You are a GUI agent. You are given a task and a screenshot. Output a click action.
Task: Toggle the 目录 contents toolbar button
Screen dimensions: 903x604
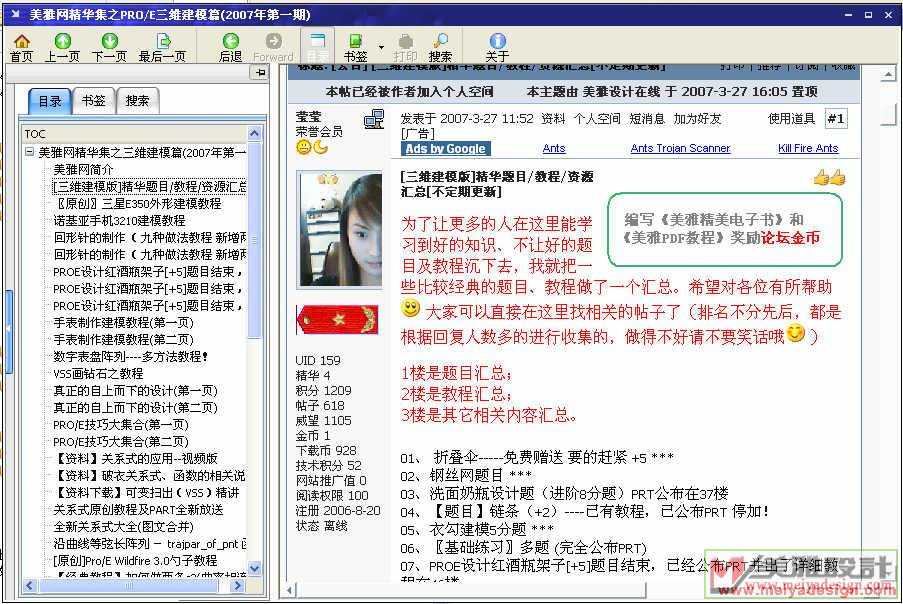[317, 46]
